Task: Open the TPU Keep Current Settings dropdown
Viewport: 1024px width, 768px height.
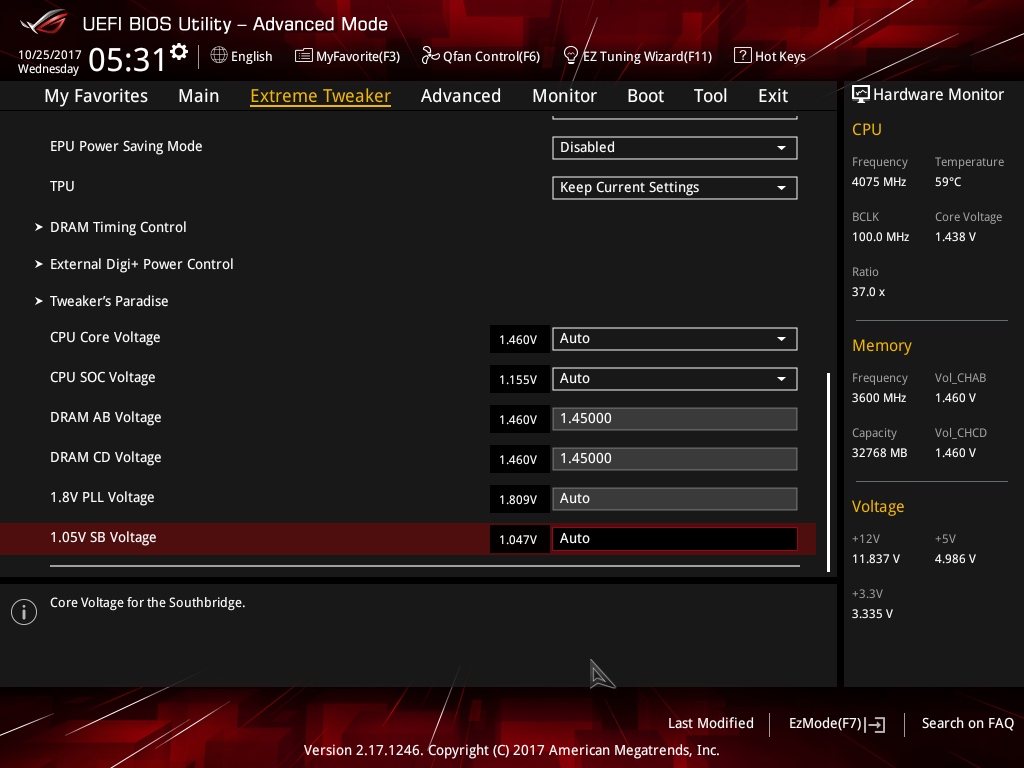Action: (x=675, y=188)
